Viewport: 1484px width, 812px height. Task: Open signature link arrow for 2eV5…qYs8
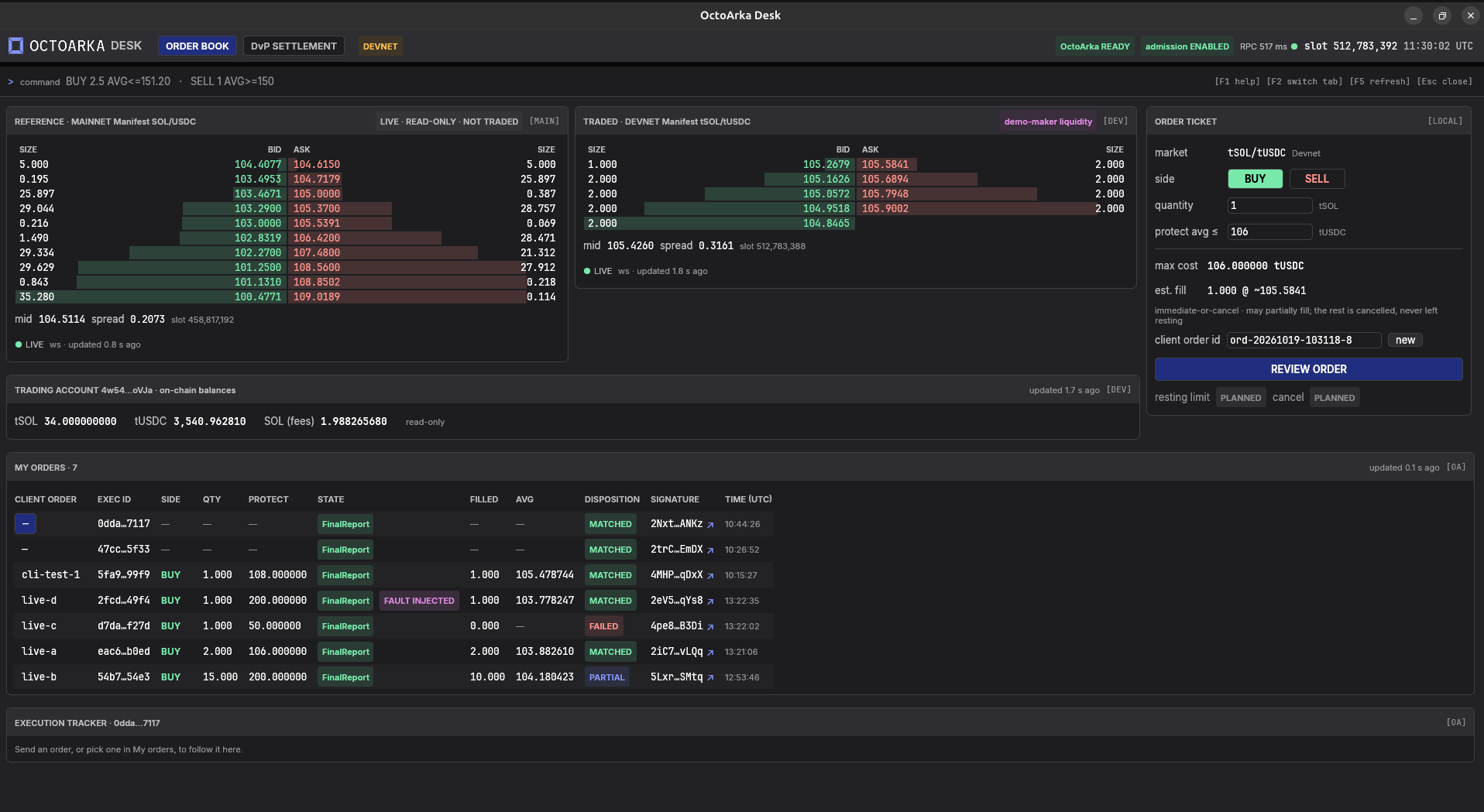point(710,601)
